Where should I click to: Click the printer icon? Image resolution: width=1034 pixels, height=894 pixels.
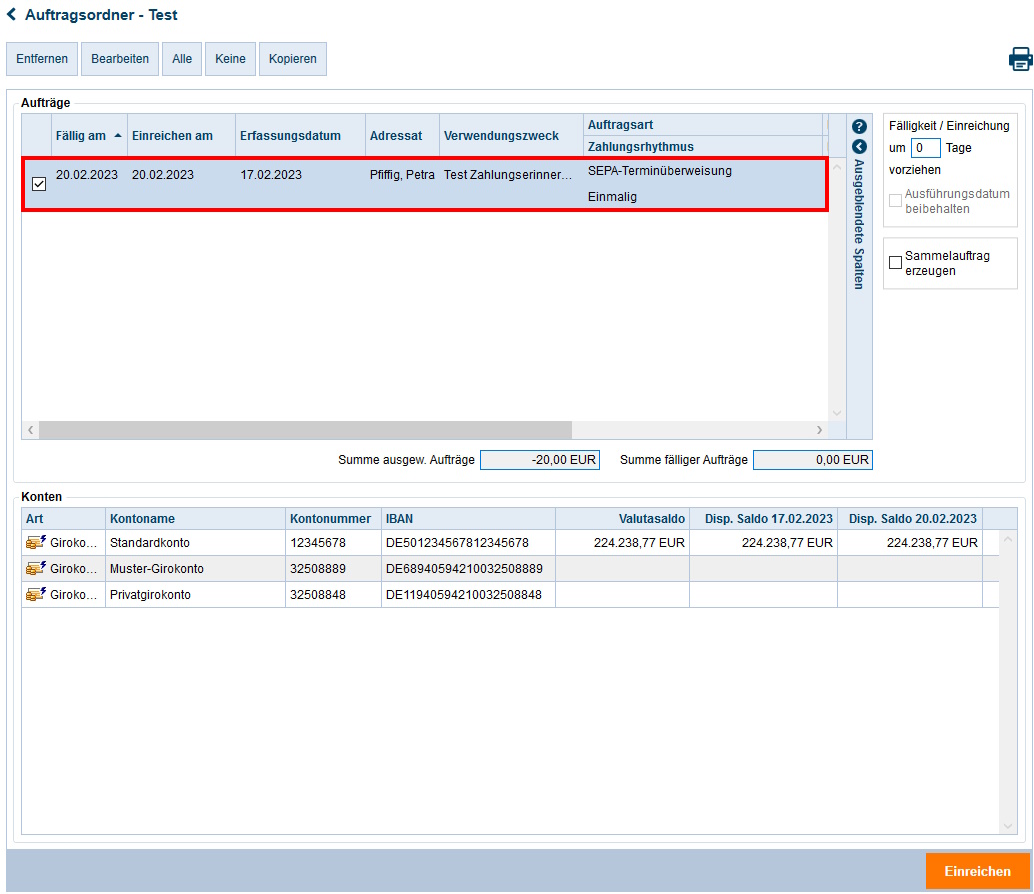[1020, 59]
